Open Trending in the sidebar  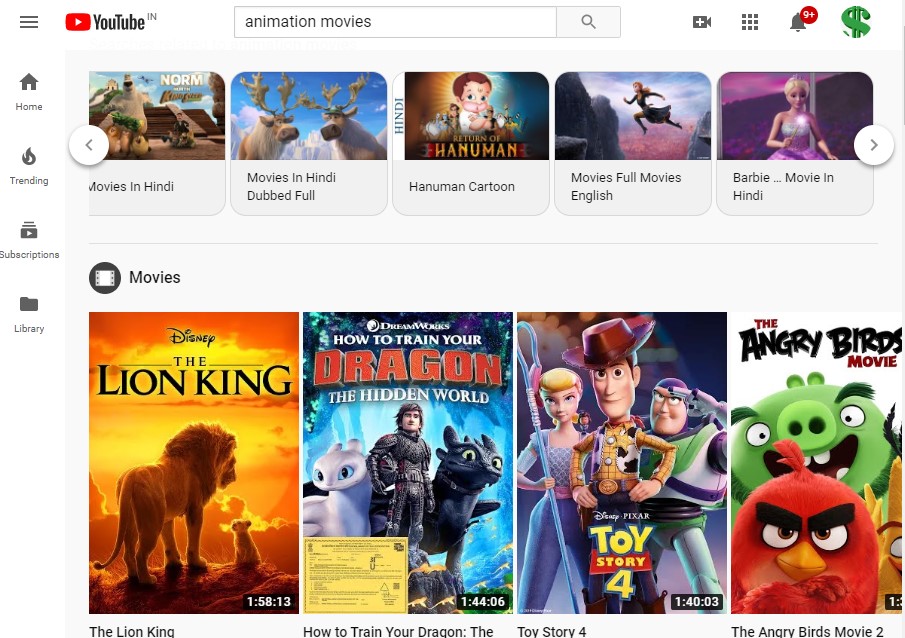(29, 166)
